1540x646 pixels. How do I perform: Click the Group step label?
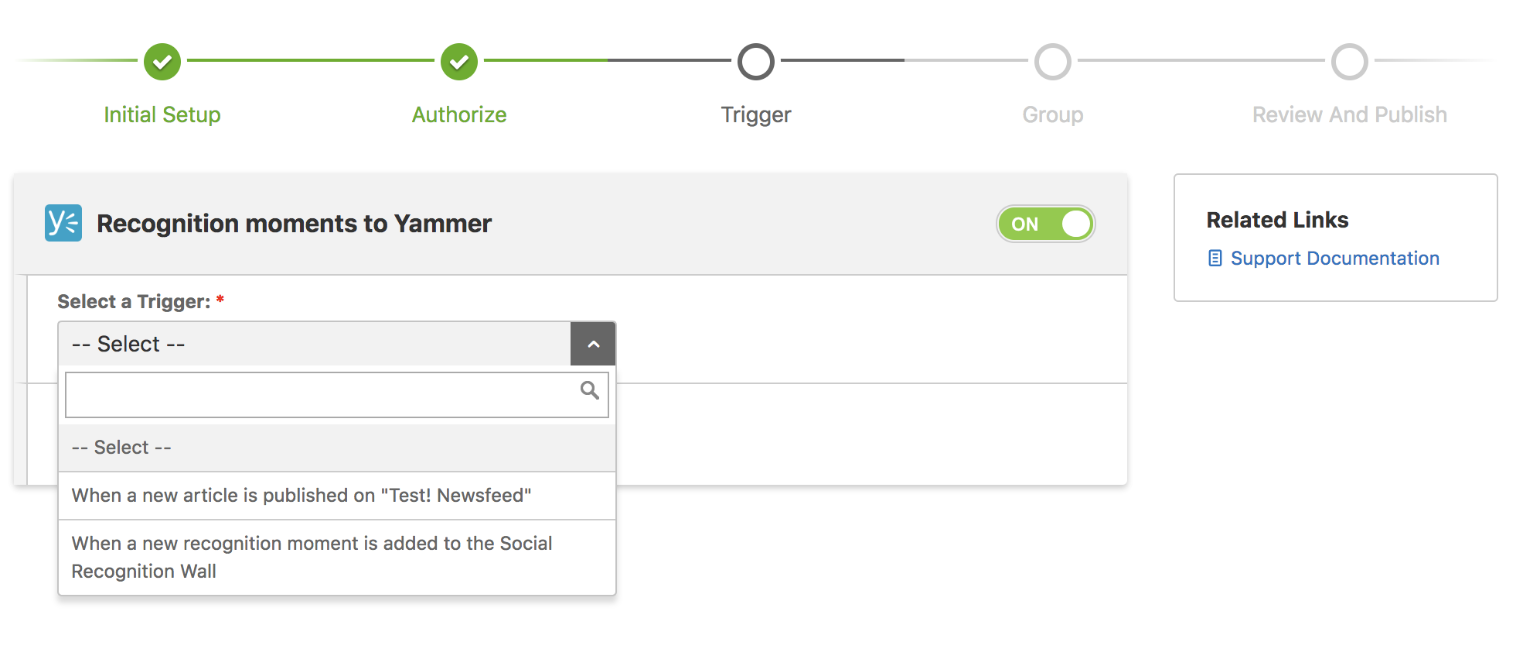1052,115
